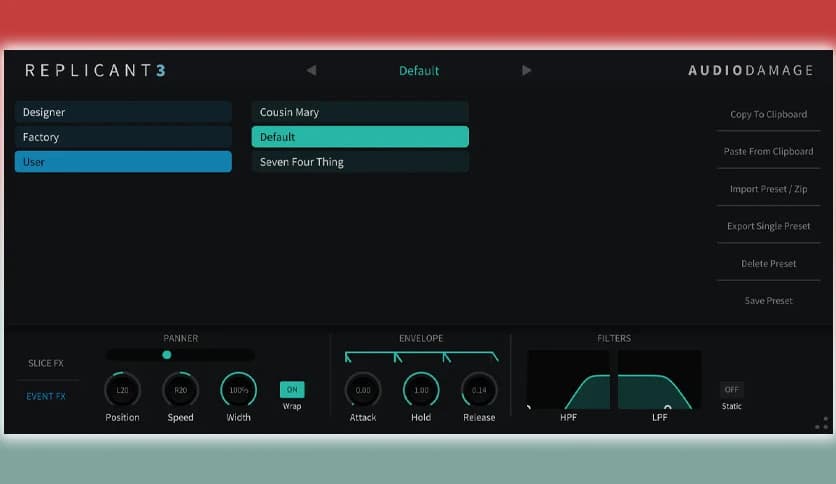The image size is (836, 484).
Task: Load the Cousin Mary preset
Action: [x=360, y=112]
